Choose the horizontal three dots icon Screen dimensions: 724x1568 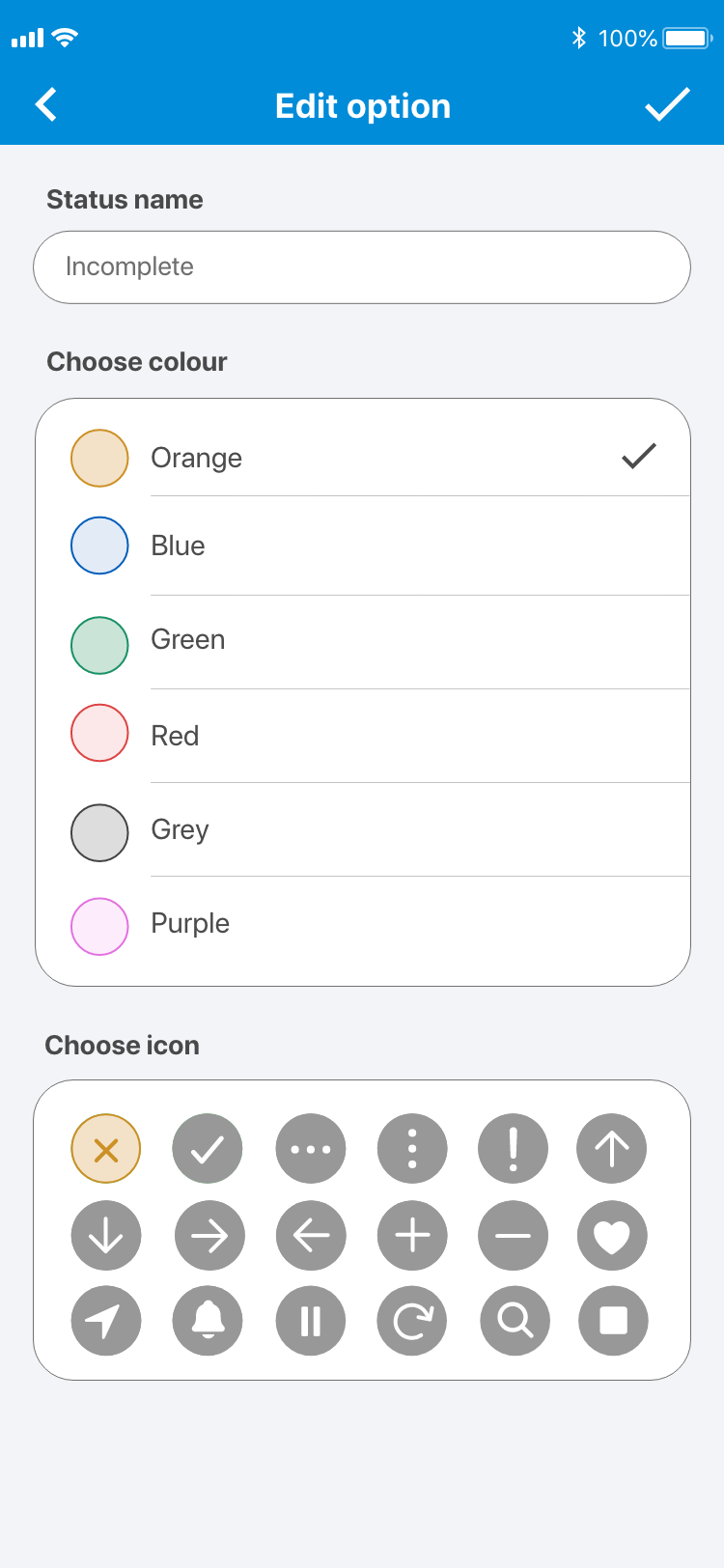tap(311, 1148)
